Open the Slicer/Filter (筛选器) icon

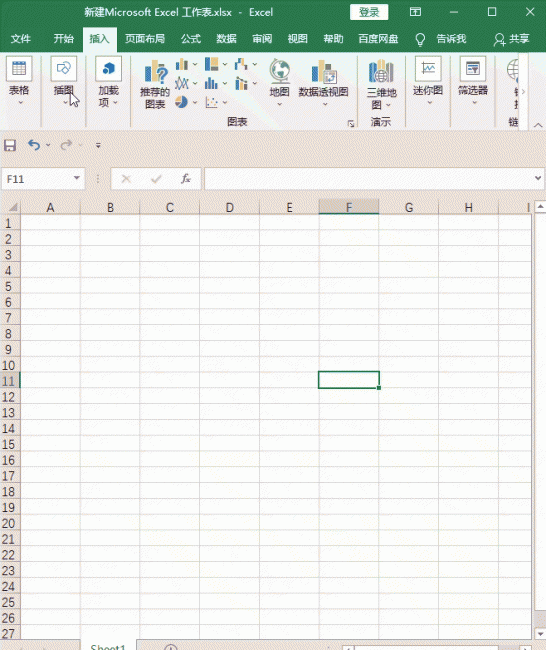pyautogui.click(x=473, y=69)
